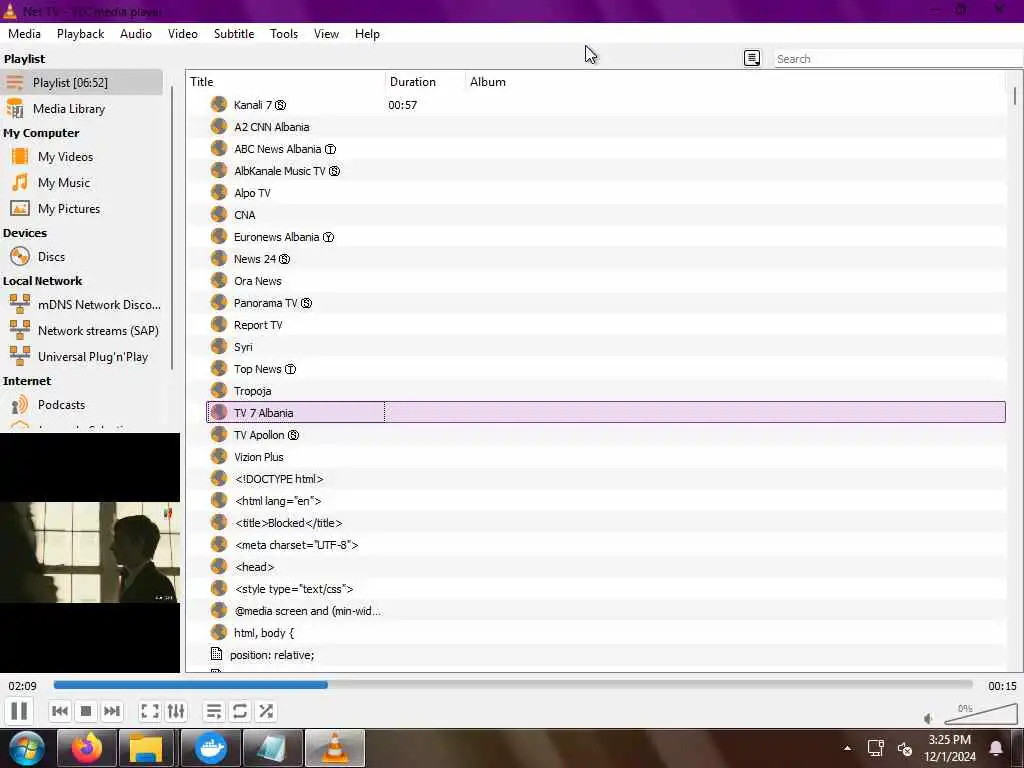Toggle random shuffle playback
This screenshot has height=768, width=1024.
[x=266, y=711]
